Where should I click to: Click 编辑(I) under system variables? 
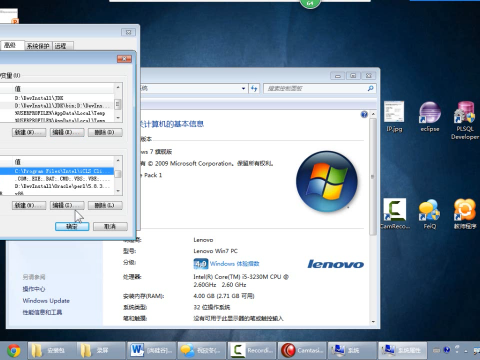[x=67, y=205]
